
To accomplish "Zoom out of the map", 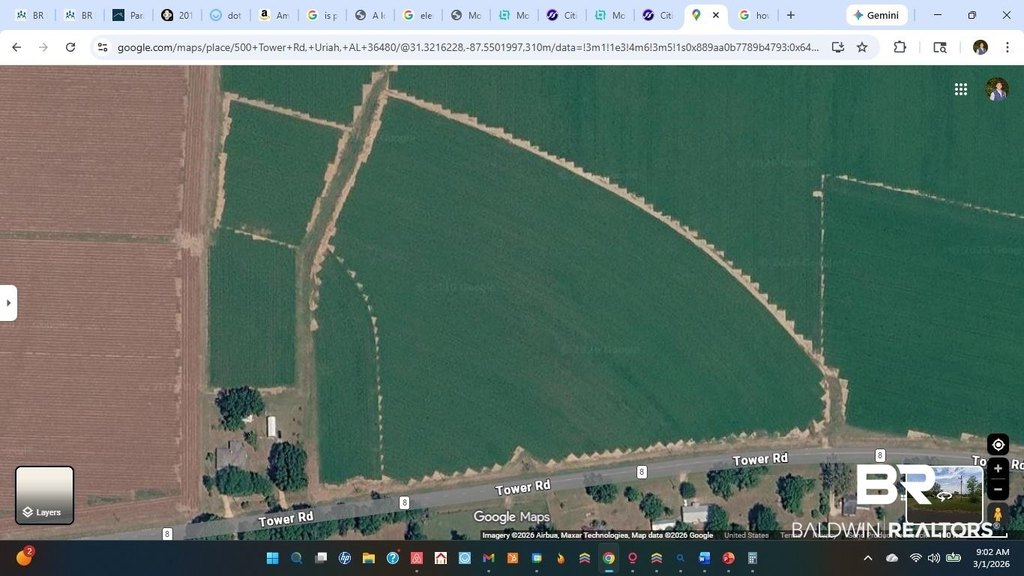I will click(x=998, y=489).
